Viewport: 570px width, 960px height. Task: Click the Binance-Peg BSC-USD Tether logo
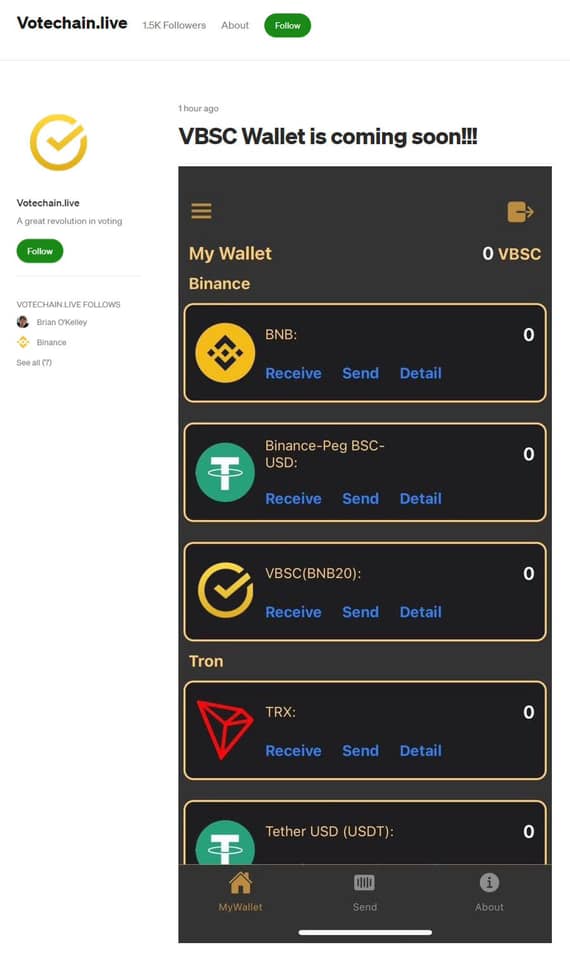pyautogui.click(x=225, y=472)
